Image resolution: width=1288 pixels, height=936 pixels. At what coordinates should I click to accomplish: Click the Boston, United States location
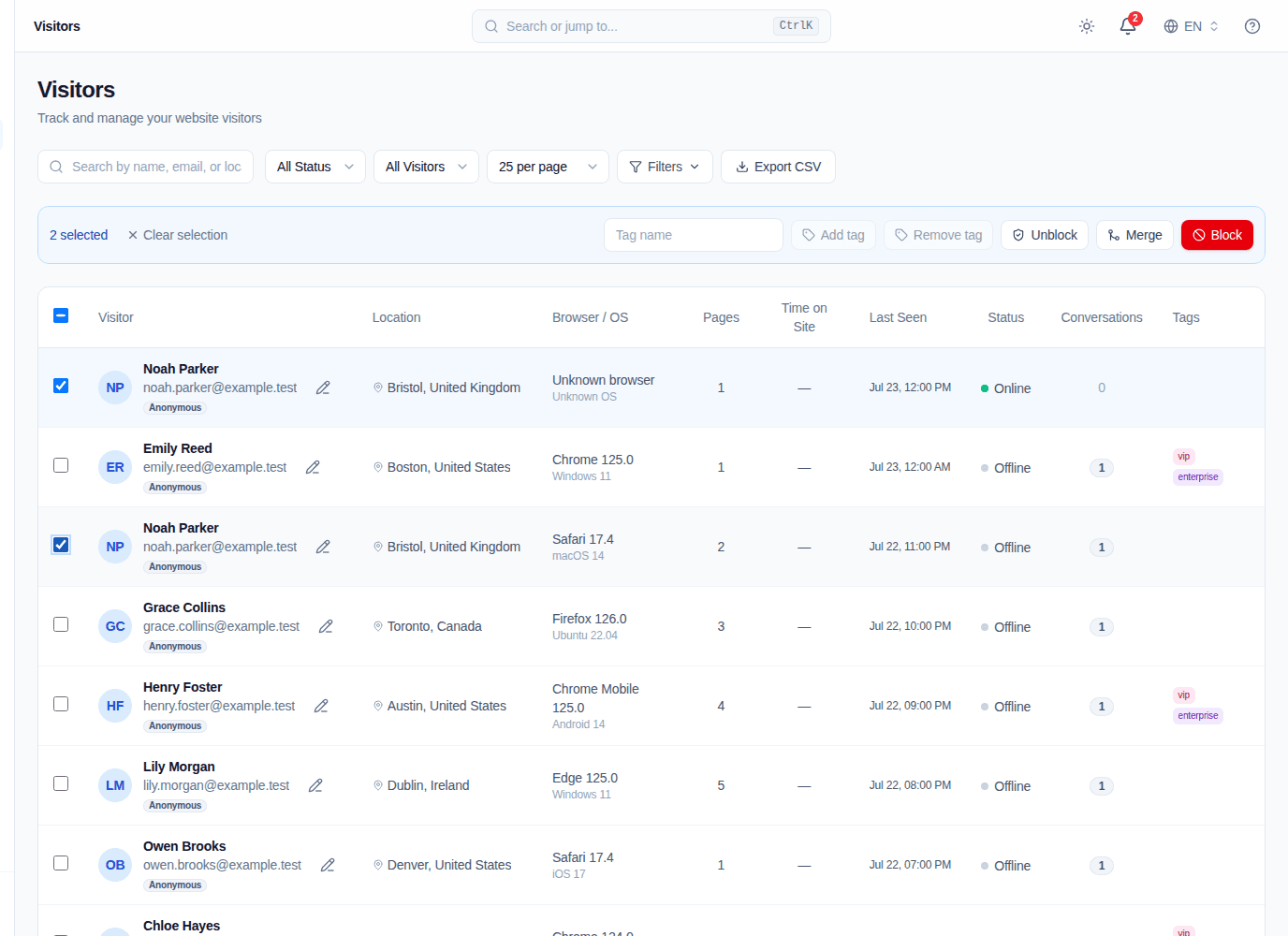point(449,467)
